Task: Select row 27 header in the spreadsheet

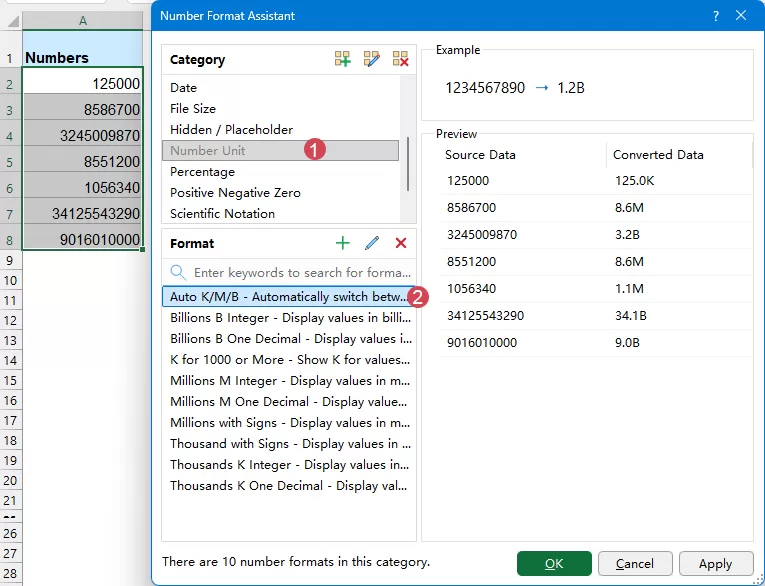Action: (x=11, y=553)
